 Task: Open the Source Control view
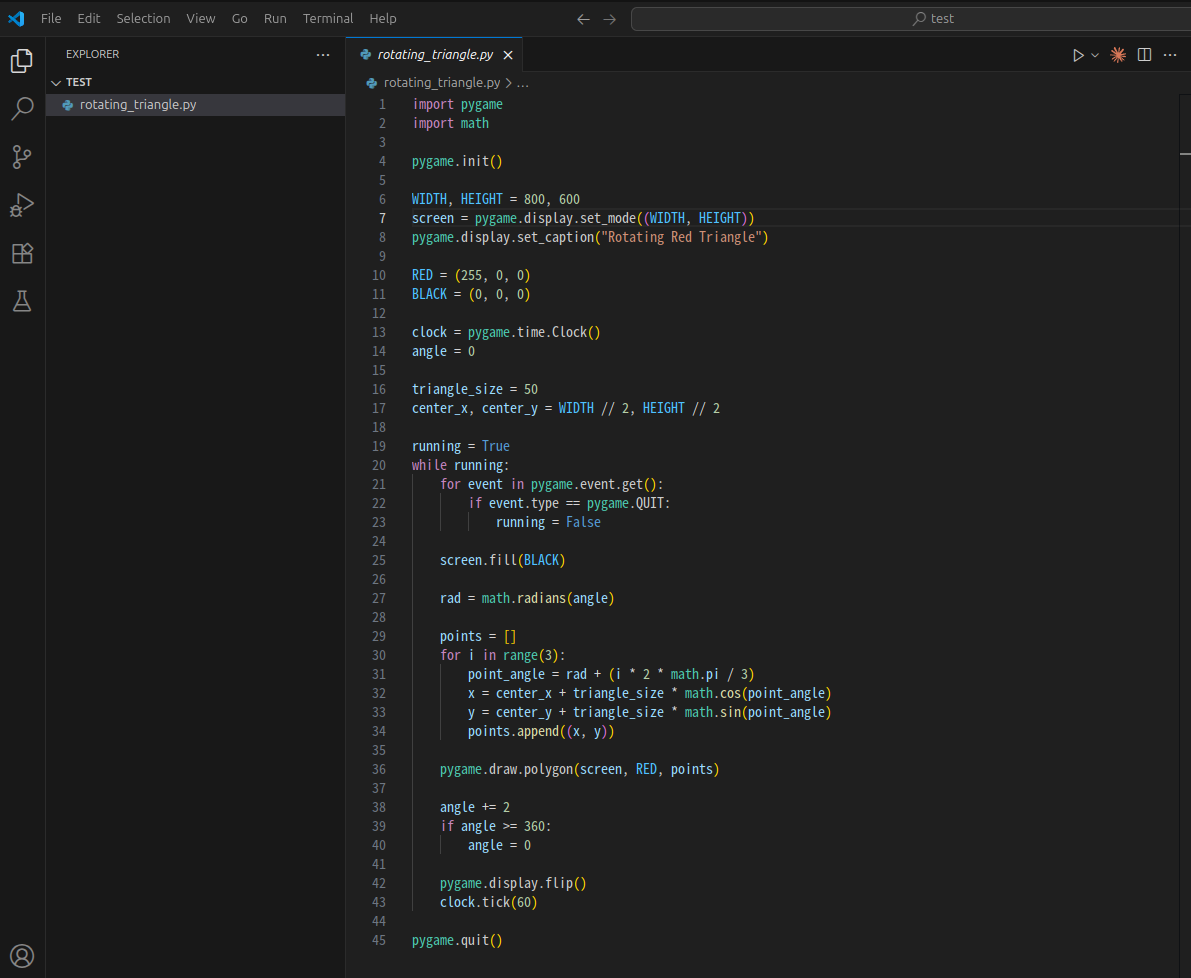pyautogui.click(x=22, y=157)
